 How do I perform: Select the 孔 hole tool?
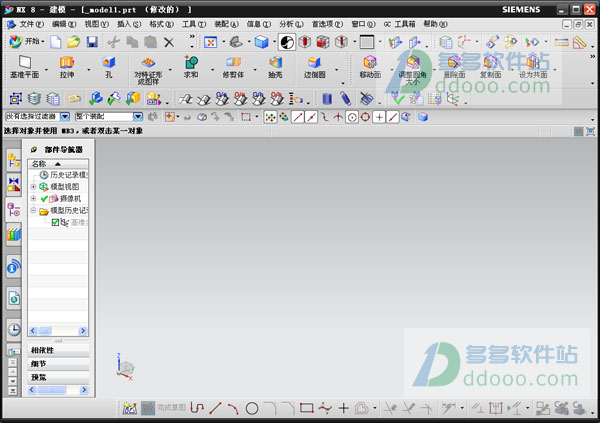(x=109, y=66)
